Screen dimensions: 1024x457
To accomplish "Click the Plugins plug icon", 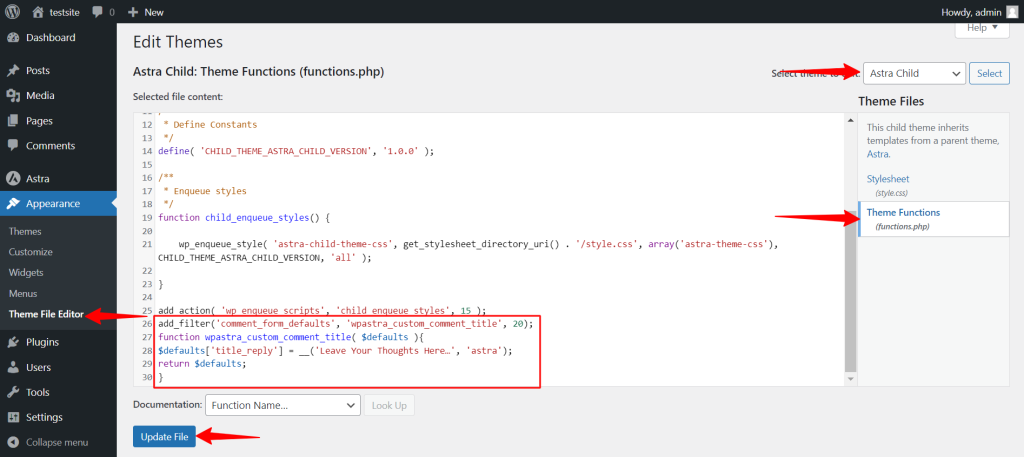I will pyautogui.click(x=13, y=342).
